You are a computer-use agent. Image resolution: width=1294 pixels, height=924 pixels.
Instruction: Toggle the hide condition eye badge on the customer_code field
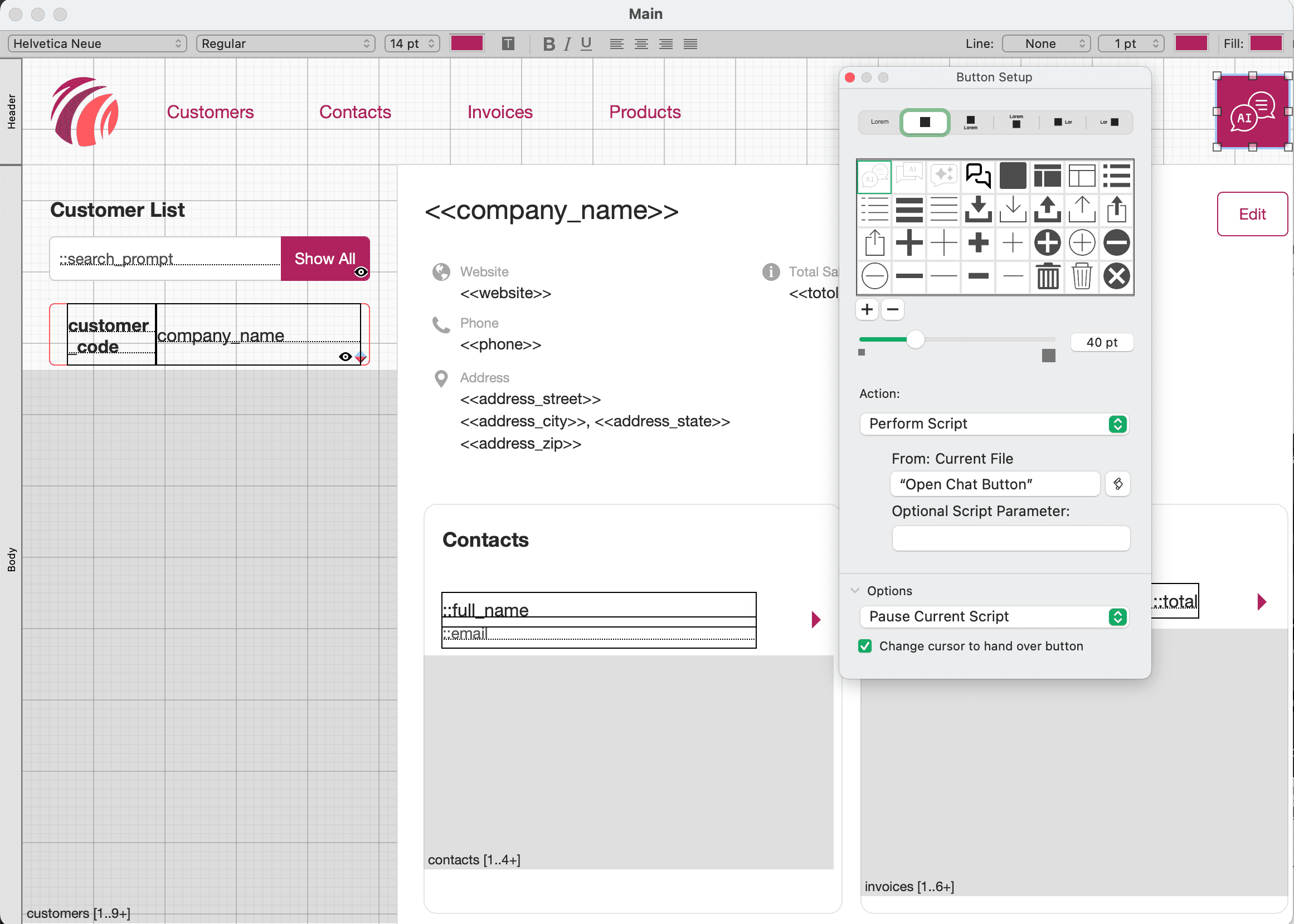(346, 357)
